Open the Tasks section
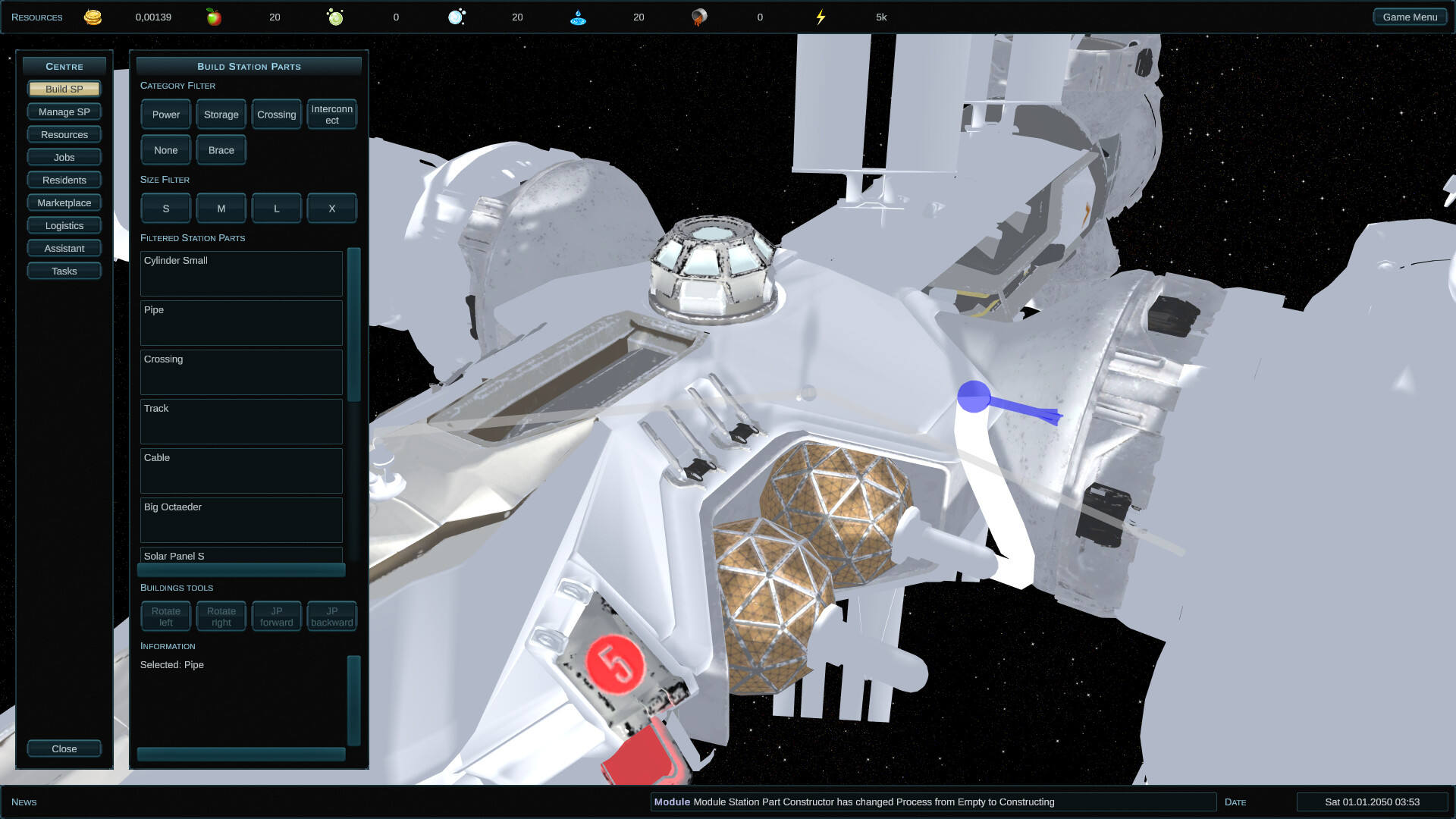Image resolution: width=1456 pixels, height=819 pixels. (x=64, y=271)
